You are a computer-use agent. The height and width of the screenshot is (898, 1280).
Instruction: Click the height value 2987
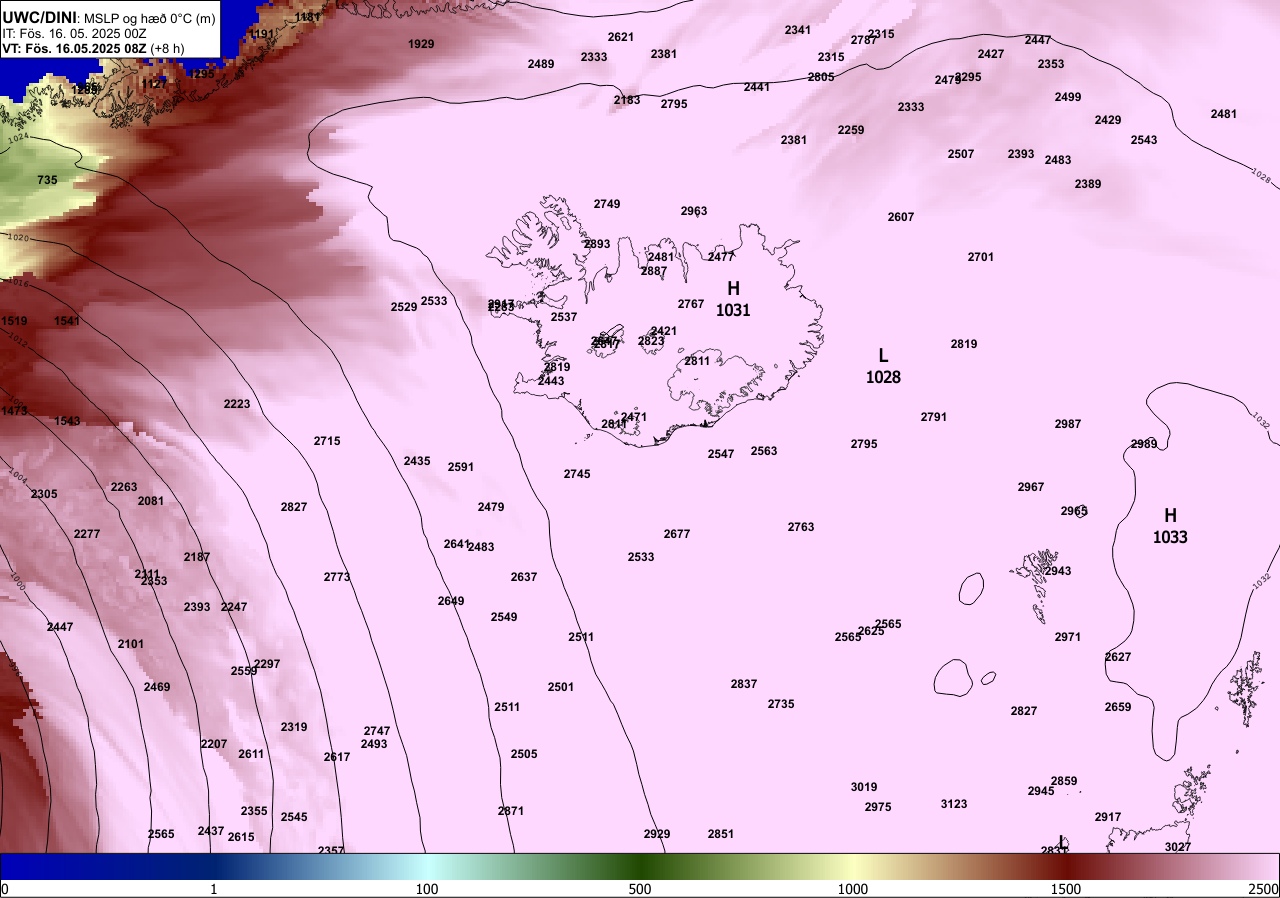[1068, 424]
